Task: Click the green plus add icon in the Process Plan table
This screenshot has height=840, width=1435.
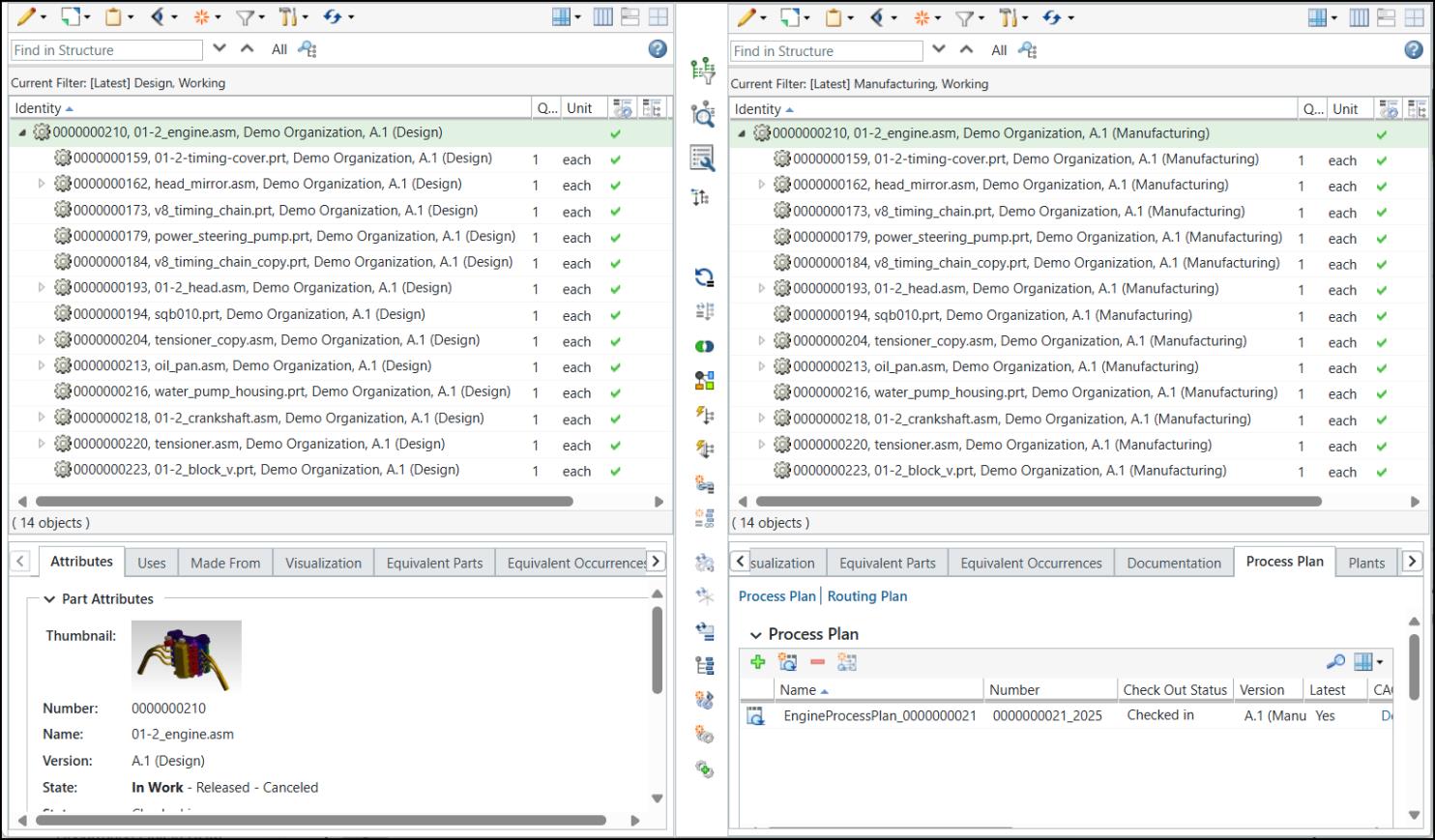Action: coord(758,662)
